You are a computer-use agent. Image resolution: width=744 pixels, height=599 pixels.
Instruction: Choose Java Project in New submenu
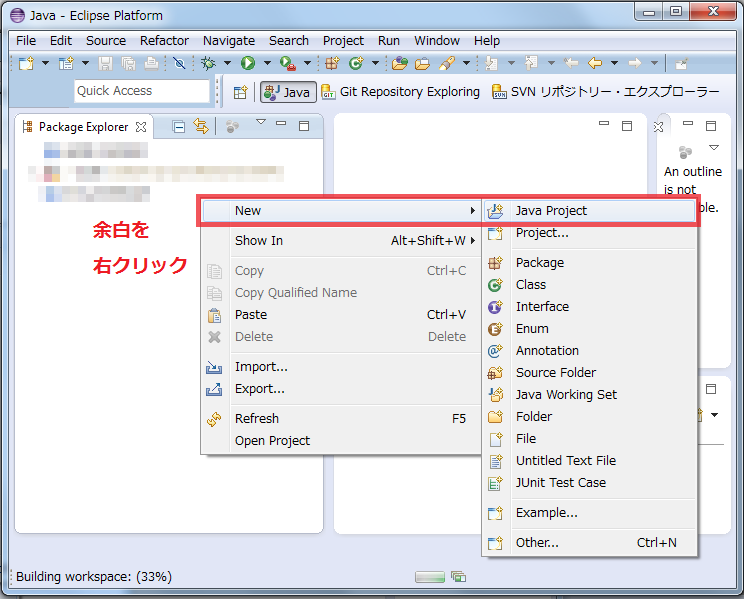(590, 211)
